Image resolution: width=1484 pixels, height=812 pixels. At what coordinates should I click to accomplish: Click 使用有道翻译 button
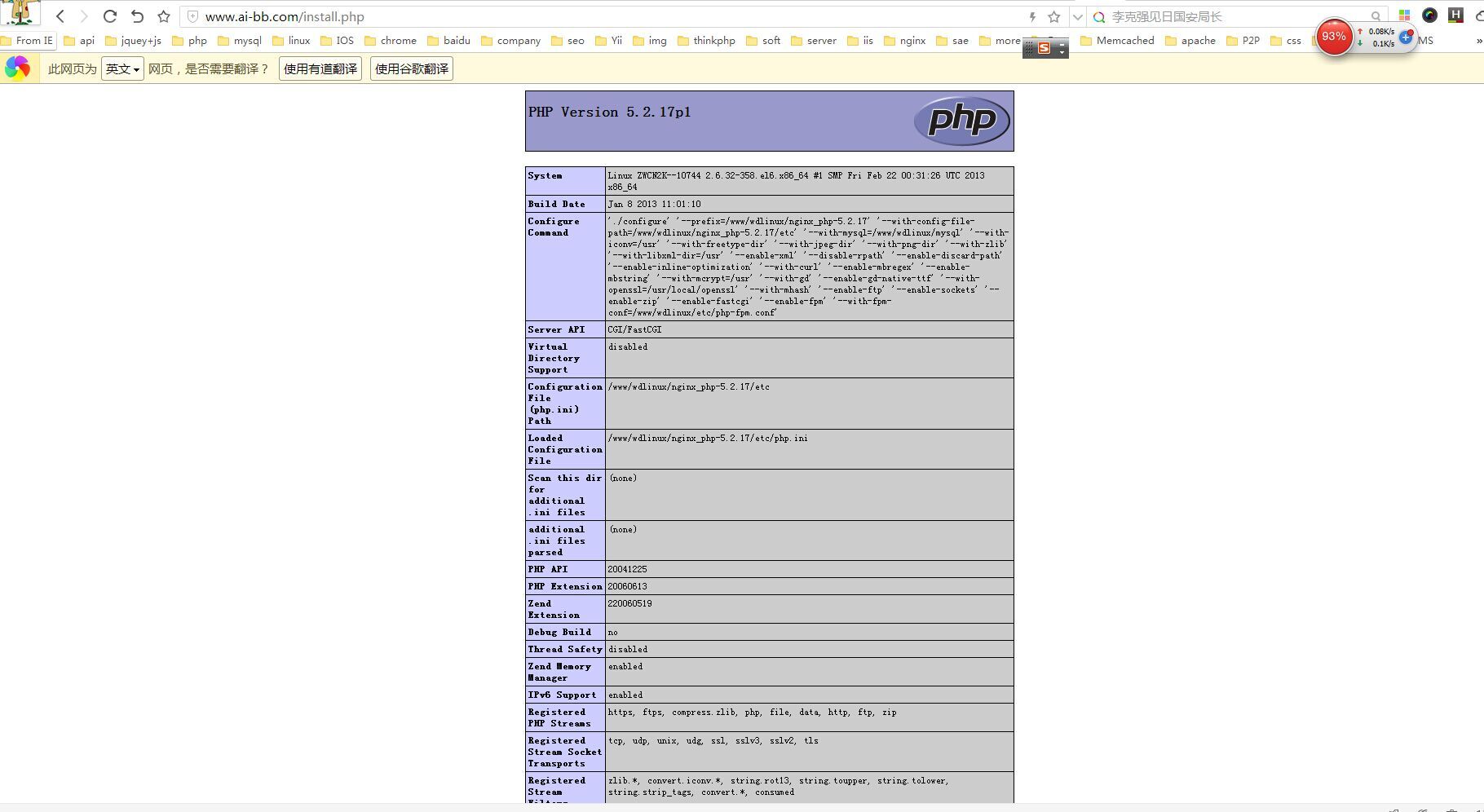pyautogui.click(x=320, y=69)
